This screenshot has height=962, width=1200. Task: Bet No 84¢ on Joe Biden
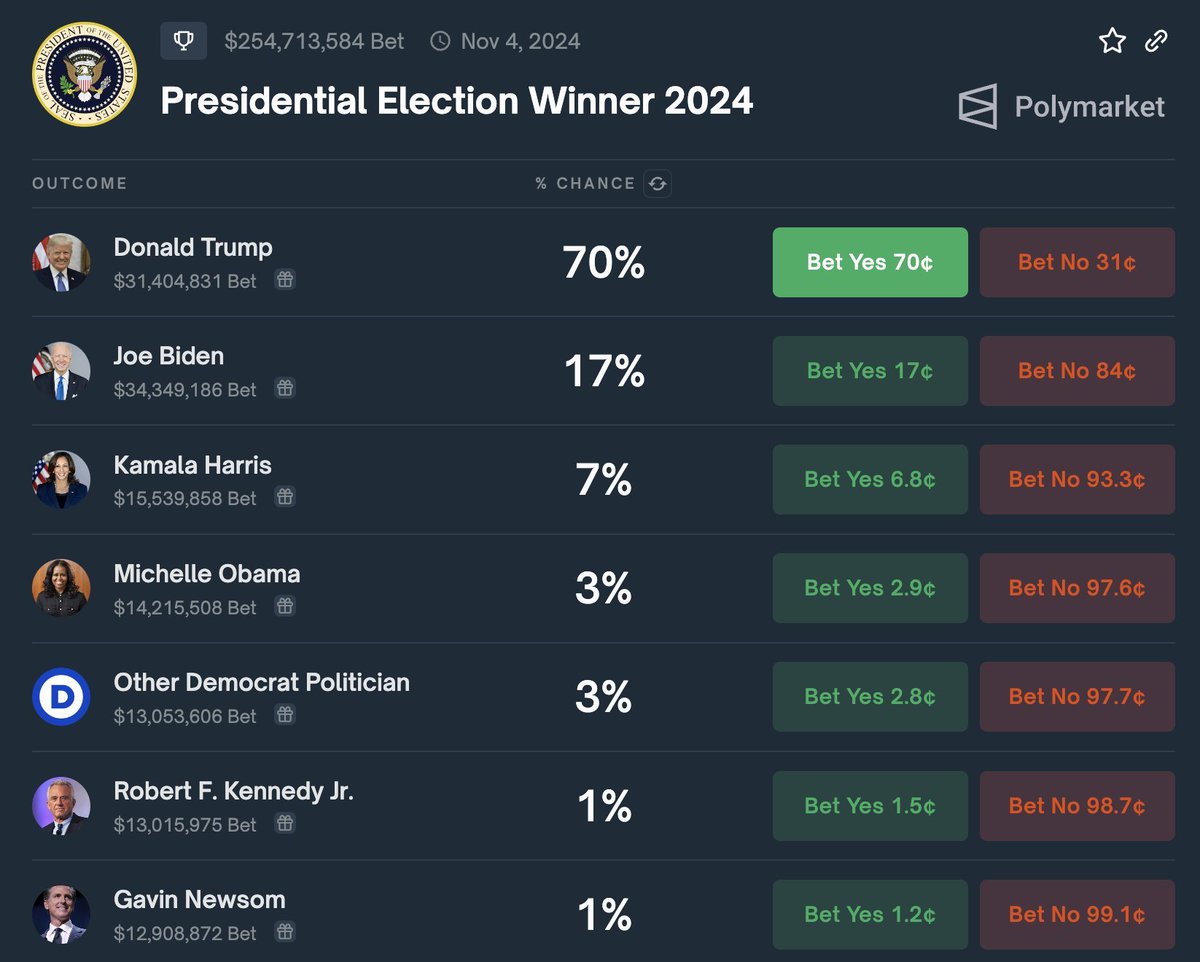1077,371
